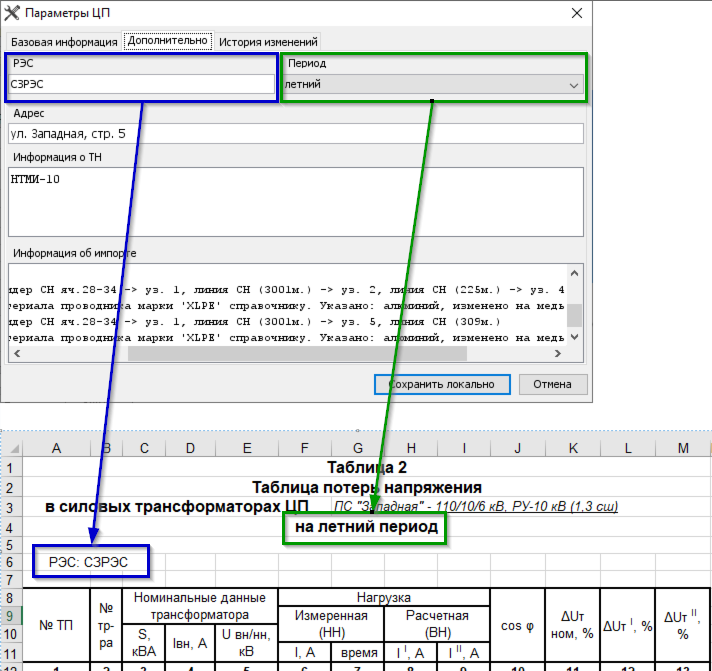The height and width of the screenshot is (671, 712).
Task: Select spreadsheet column L header
Action: coord(628,448)
